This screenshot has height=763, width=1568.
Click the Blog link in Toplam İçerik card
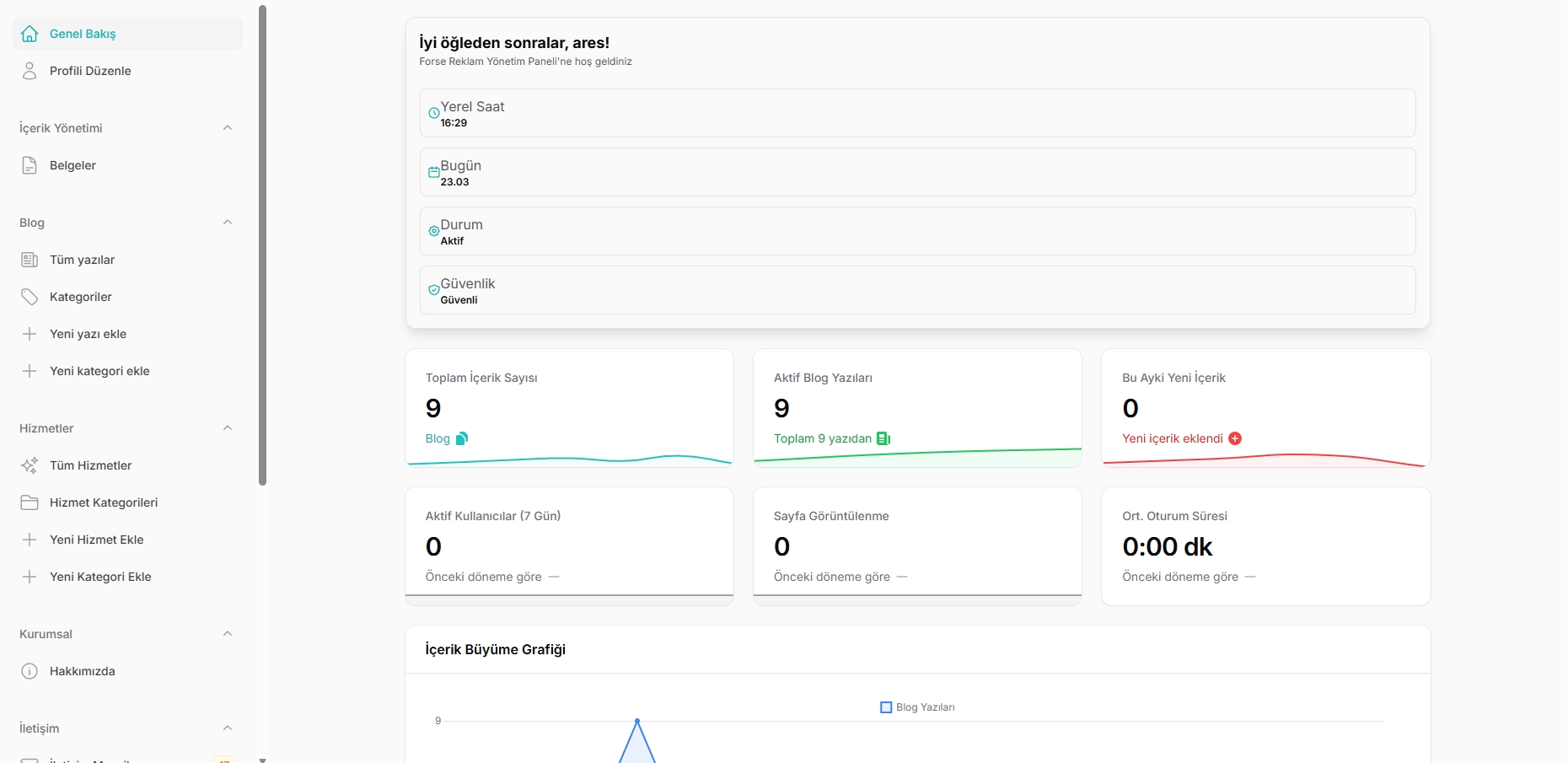coord(438,438)
